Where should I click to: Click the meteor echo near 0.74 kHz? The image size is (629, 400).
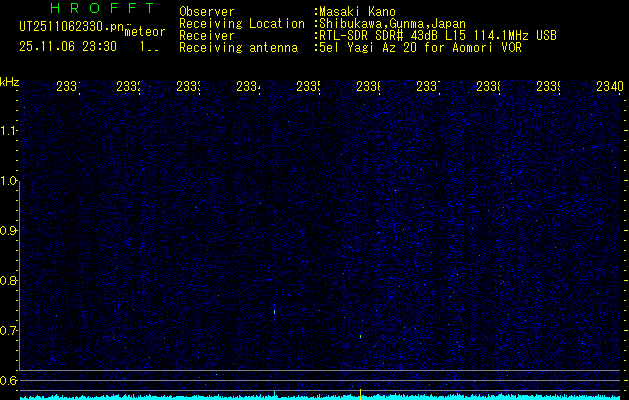click(x=274, y=311)
